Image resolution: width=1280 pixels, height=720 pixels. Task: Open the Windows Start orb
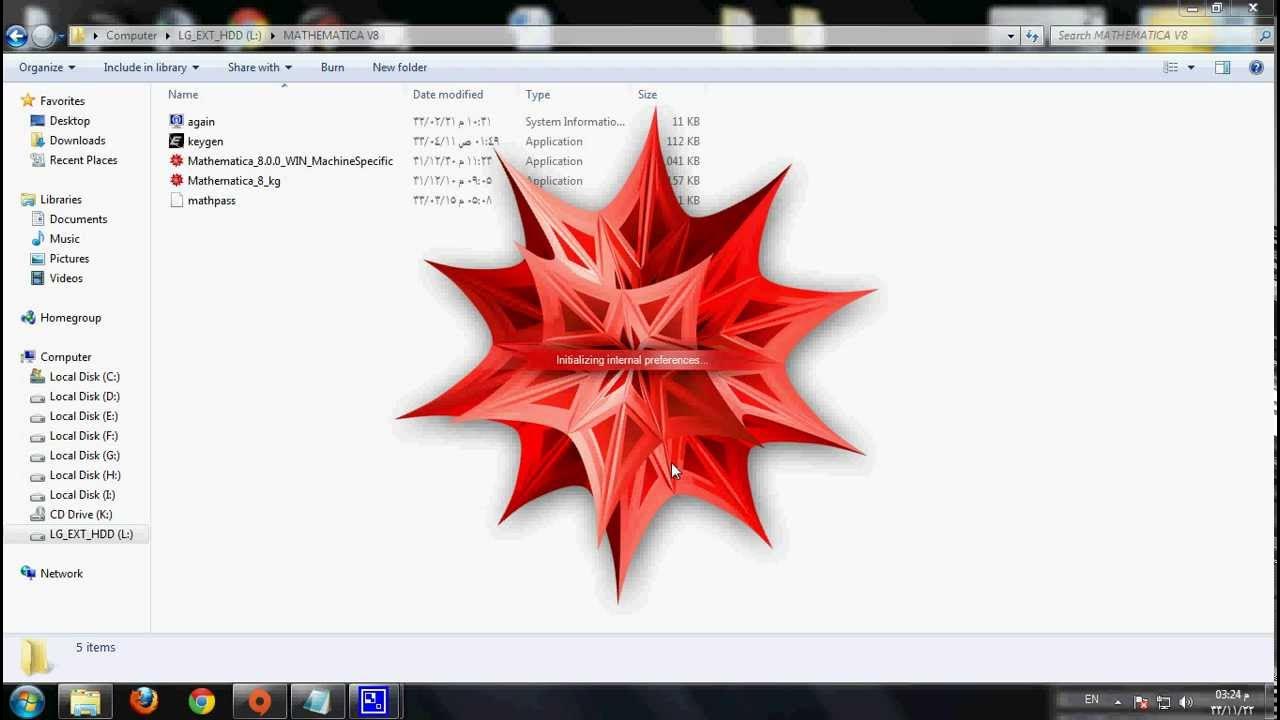pyautogui.click(x=27, y=701)
